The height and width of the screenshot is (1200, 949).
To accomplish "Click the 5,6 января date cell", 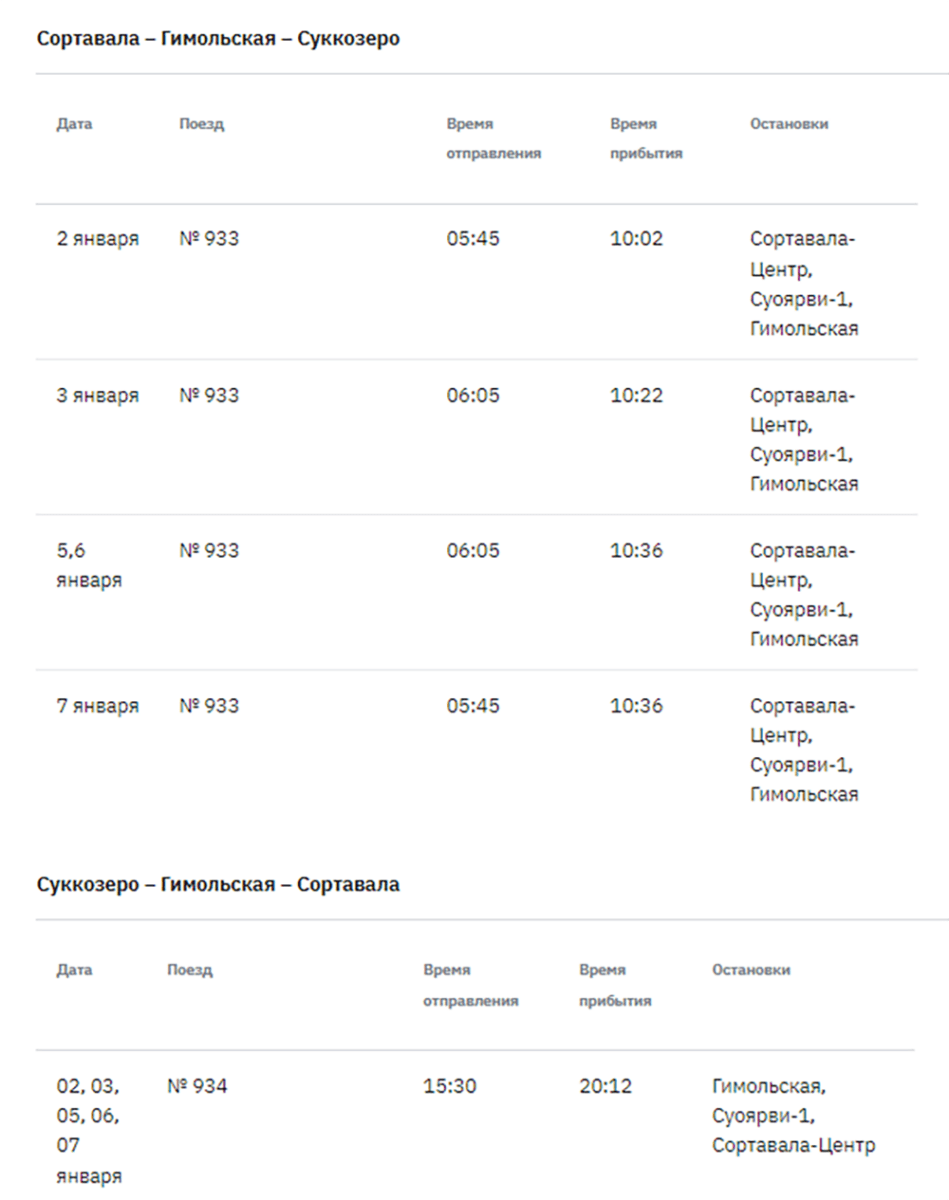I will click(88, 565).
